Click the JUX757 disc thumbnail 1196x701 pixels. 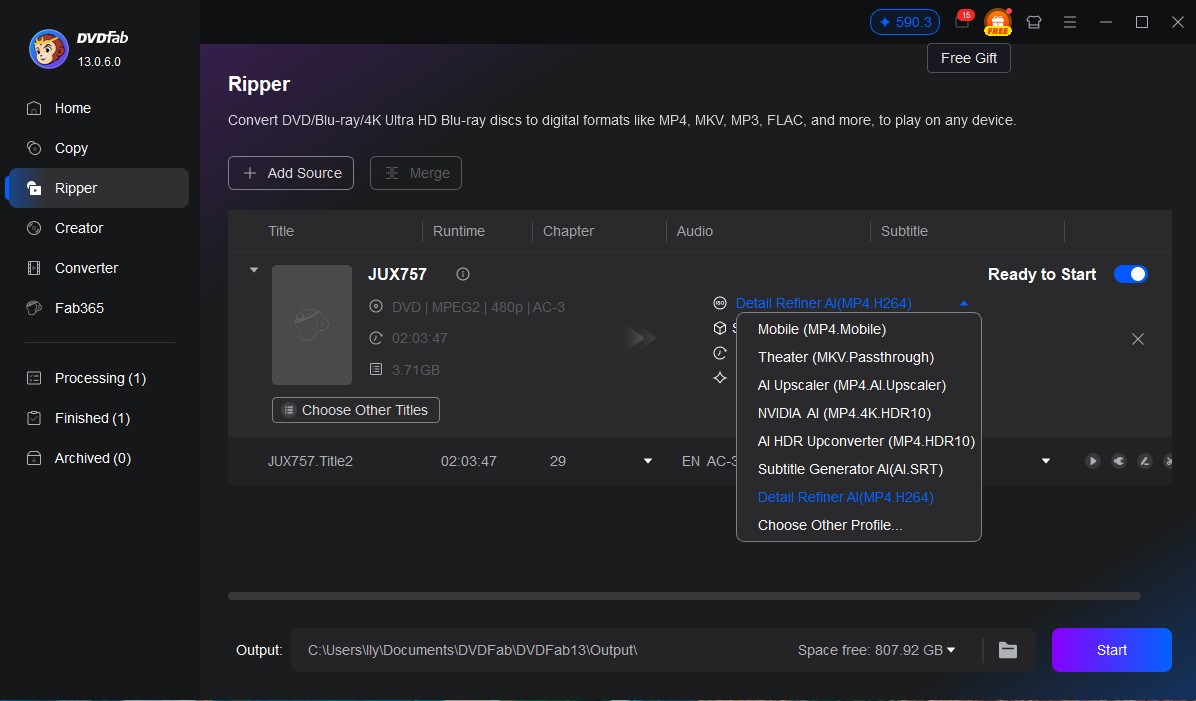pos(312,325)
